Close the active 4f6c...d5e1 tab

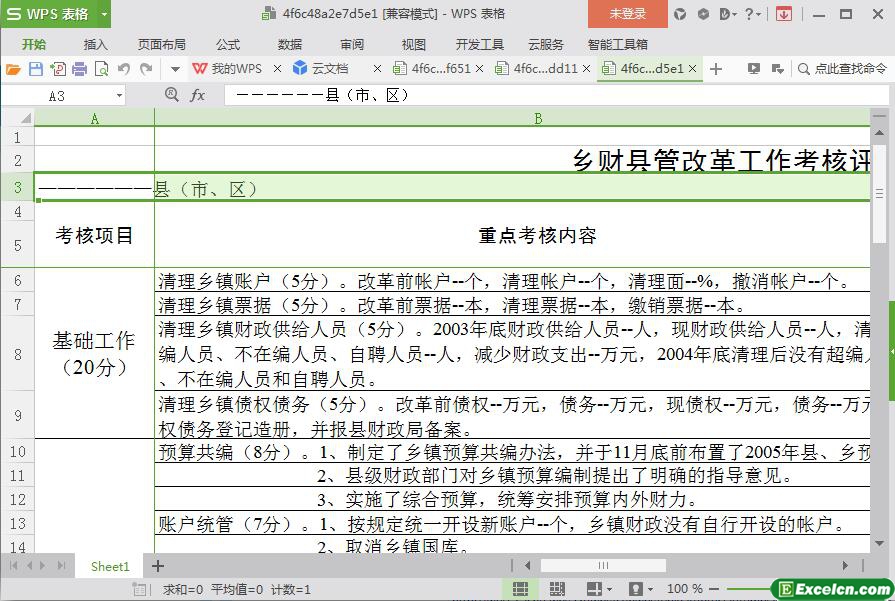click(692, 69)
